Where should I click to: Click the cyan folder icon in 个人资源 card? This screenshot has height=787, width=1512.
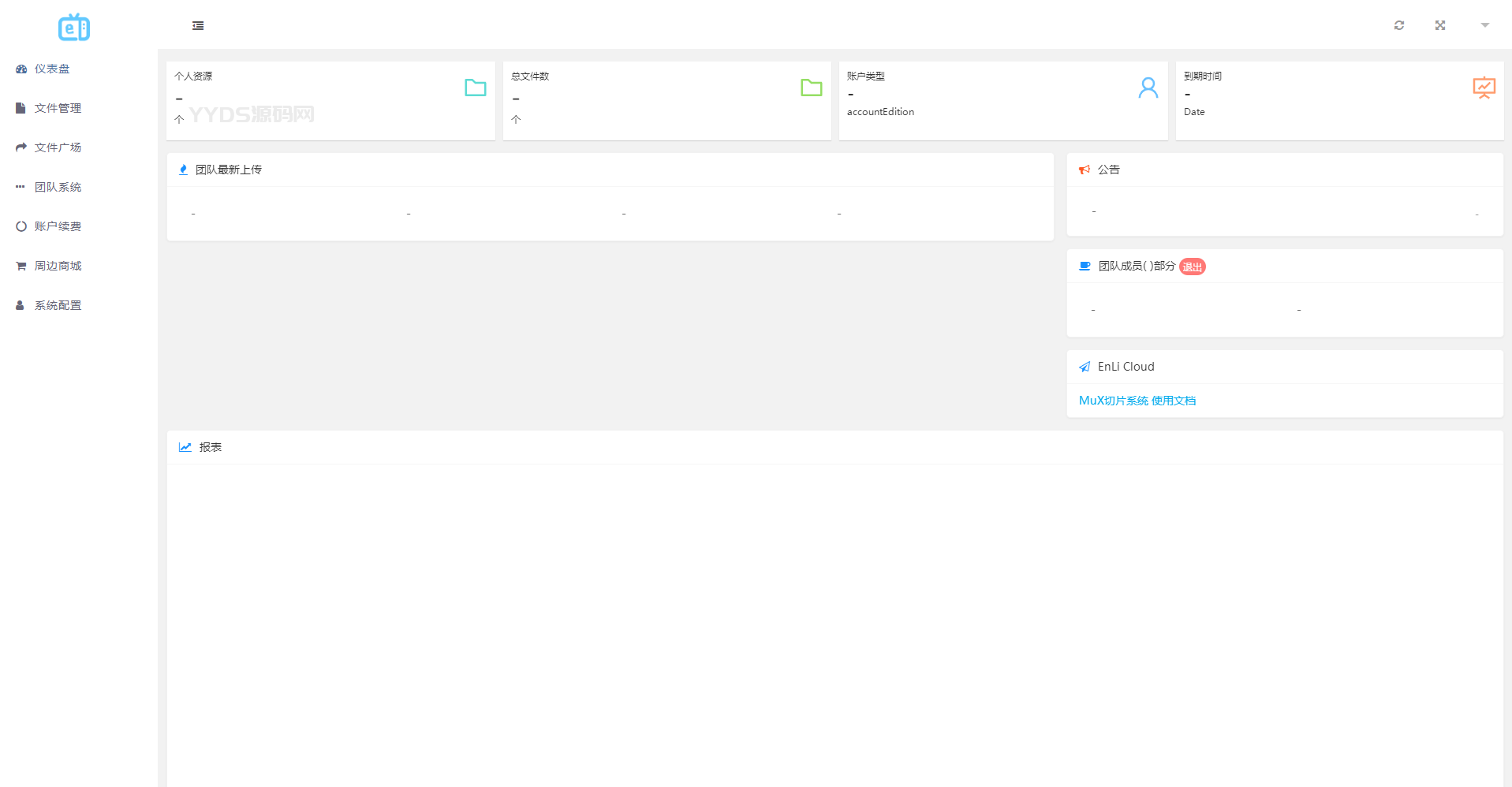(x=475, y=88)
